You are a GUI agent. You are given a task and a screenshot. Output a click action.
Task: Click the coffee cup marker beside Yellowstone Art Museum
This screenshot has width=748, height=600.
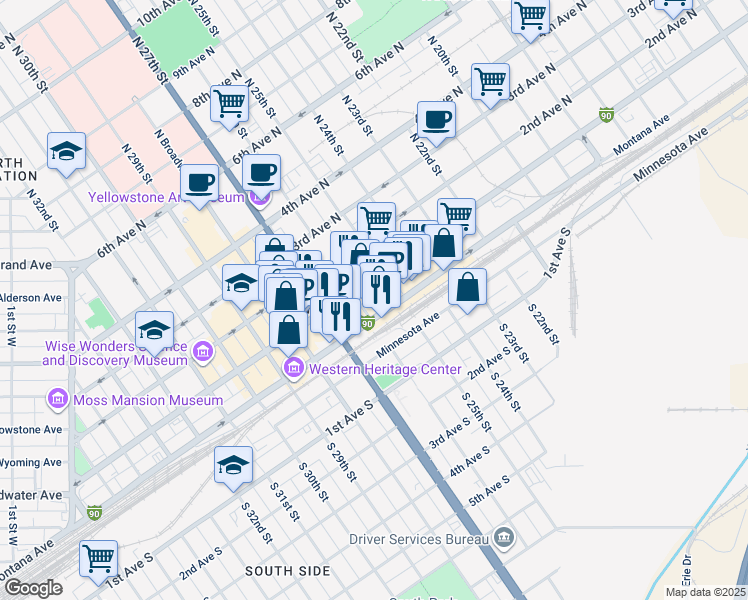click(x=261, y=174)
